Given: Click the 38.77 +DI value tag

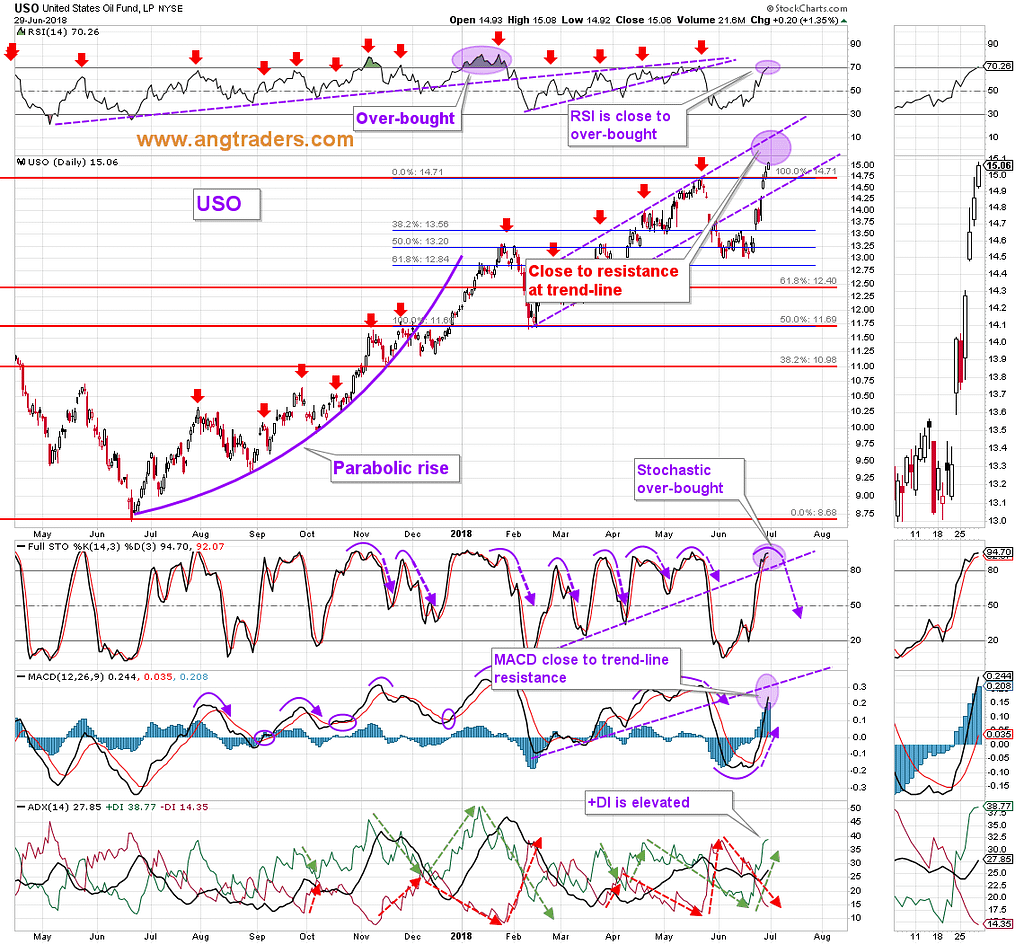Looking at the screenshot, I should coord(999,806).
